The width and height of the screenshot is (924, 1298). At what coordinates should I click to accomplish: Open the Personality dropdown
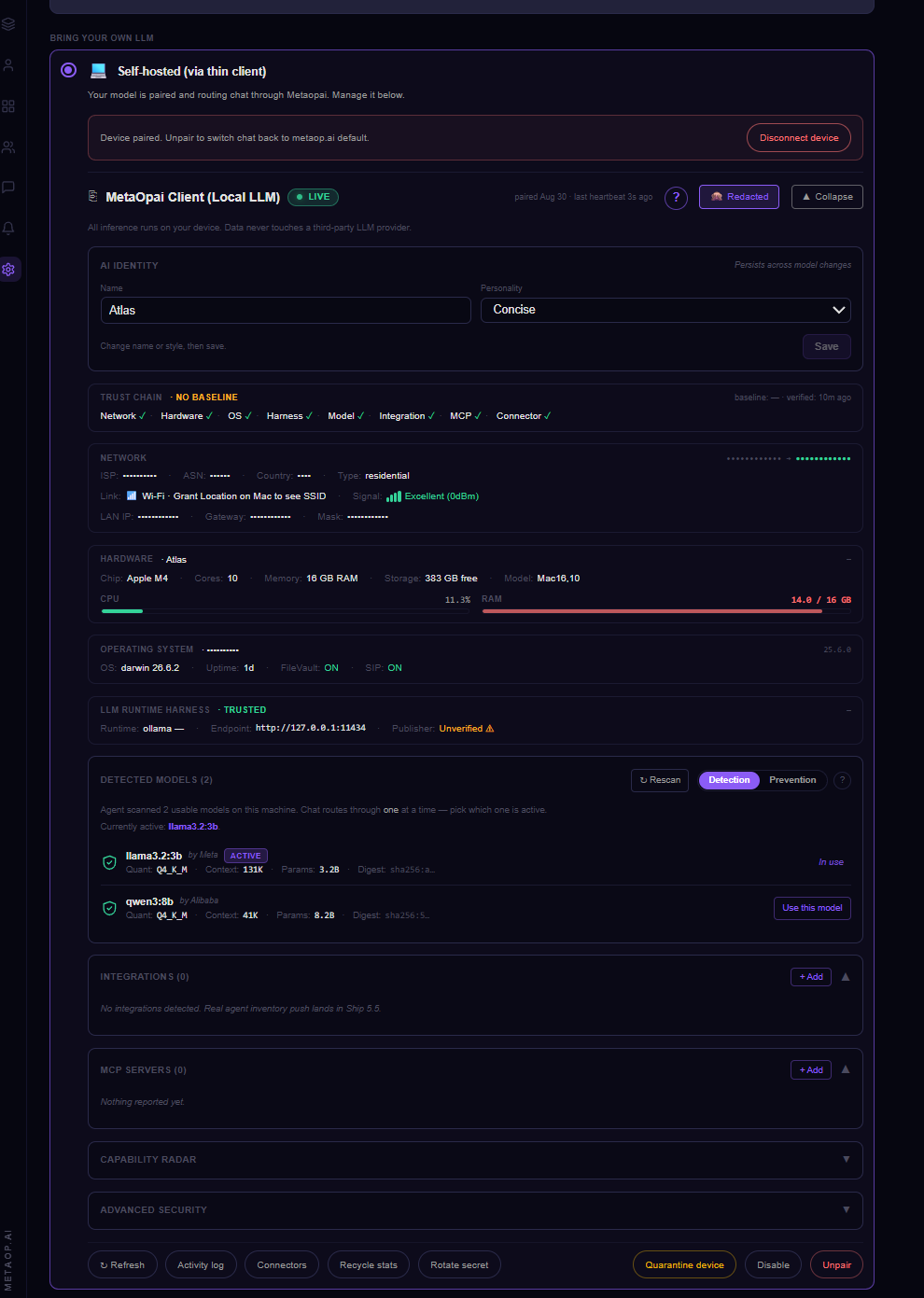tap(665, 310)
